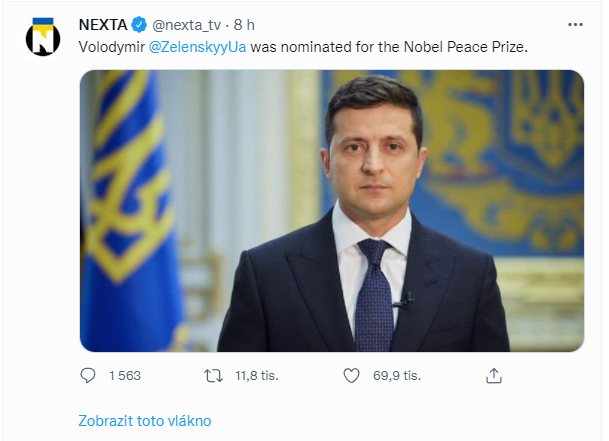Open the tweet's attached photo
The width and height of the screenshot is (609, 441).
[331, 210]
